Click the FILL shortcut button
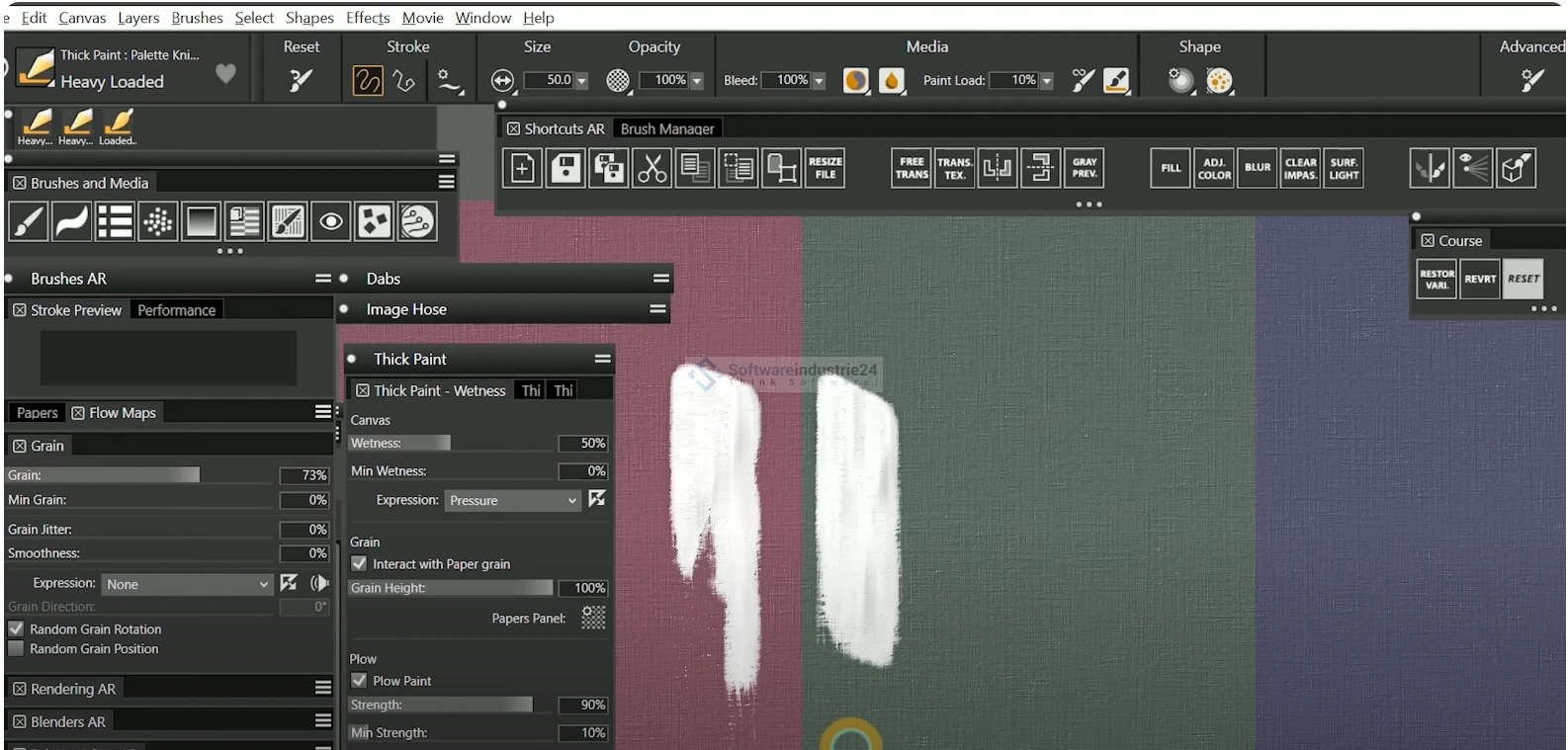 [1171, 169]
